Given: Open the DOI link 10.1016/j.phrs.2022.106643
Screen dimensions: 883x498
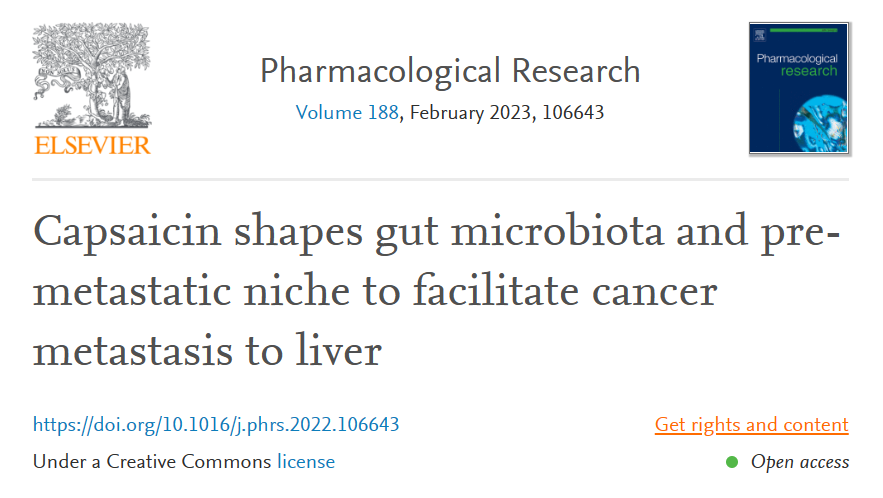Looking at the screenshot, I should click(x=216, y=424).
